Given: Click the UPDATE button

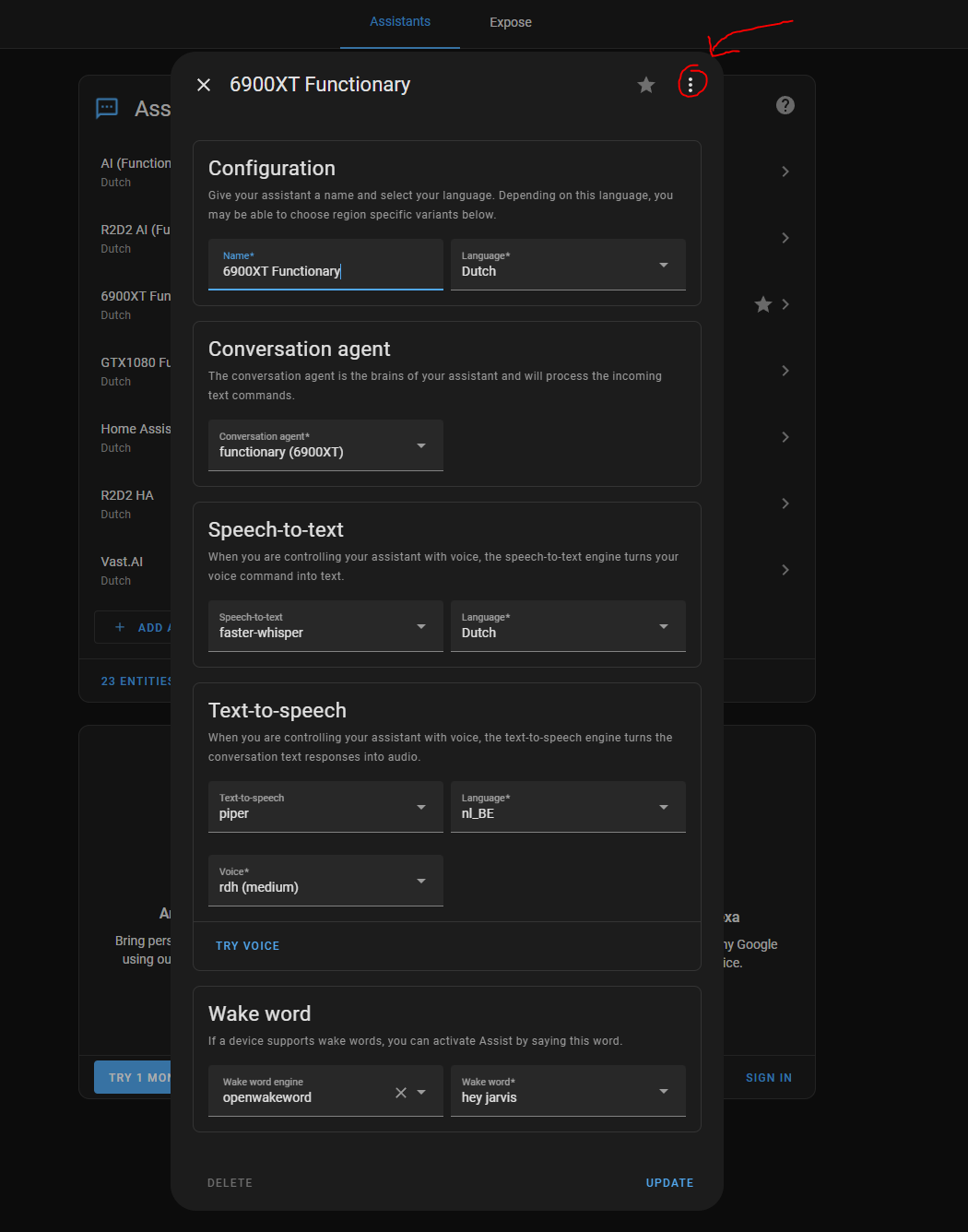Looking at the screenshot, I should (669, 1182).
